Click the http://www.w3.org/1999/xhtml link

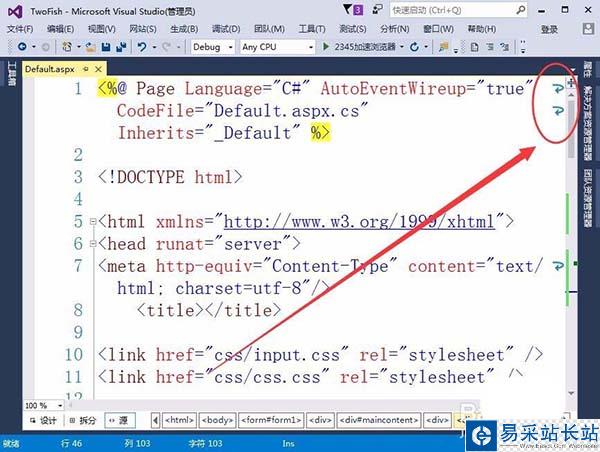coord(359,222)
